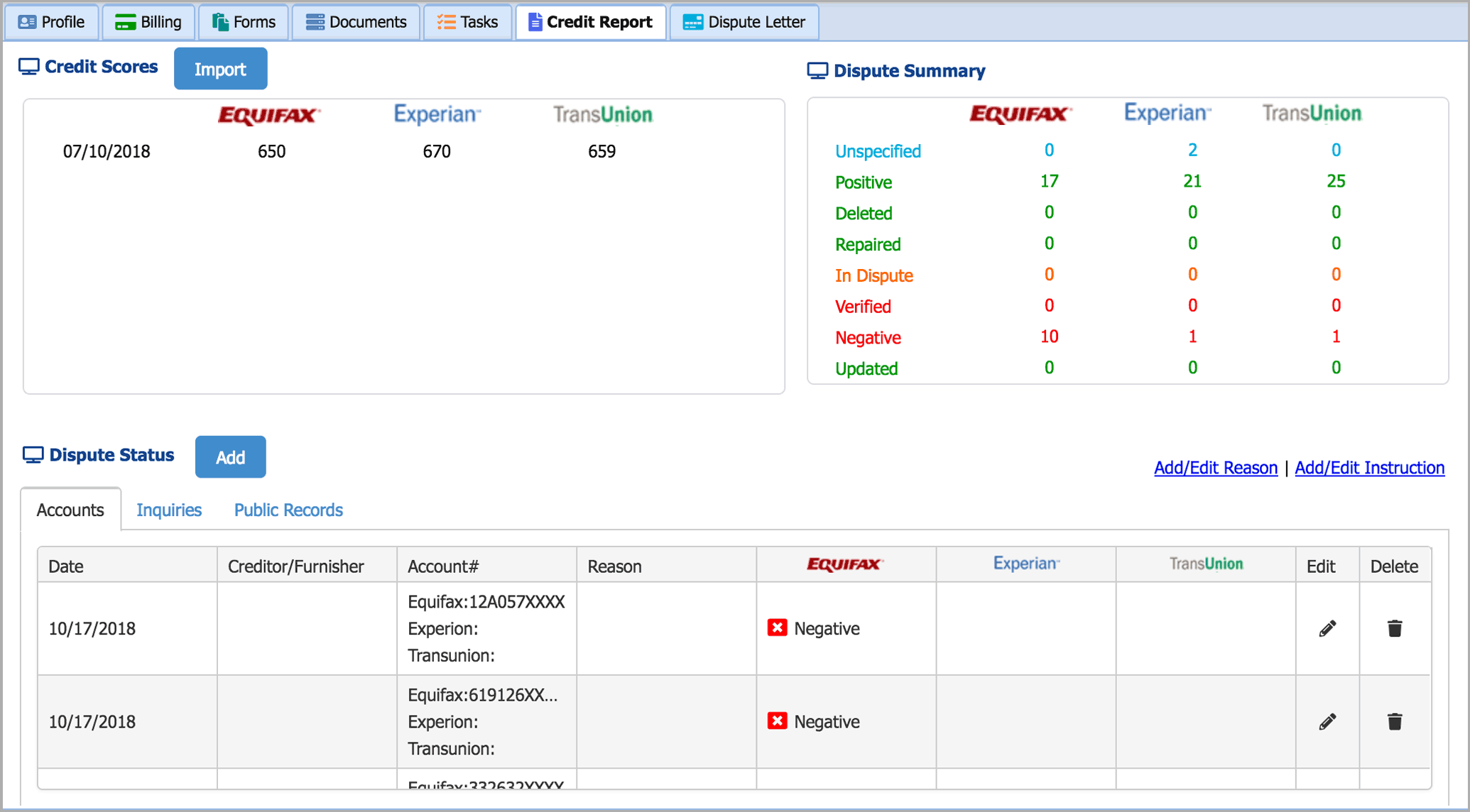Edit the first 10/17/2018 dispute entry
Viewport: 1470px width, 812px height.
[x=1327, y=627]
